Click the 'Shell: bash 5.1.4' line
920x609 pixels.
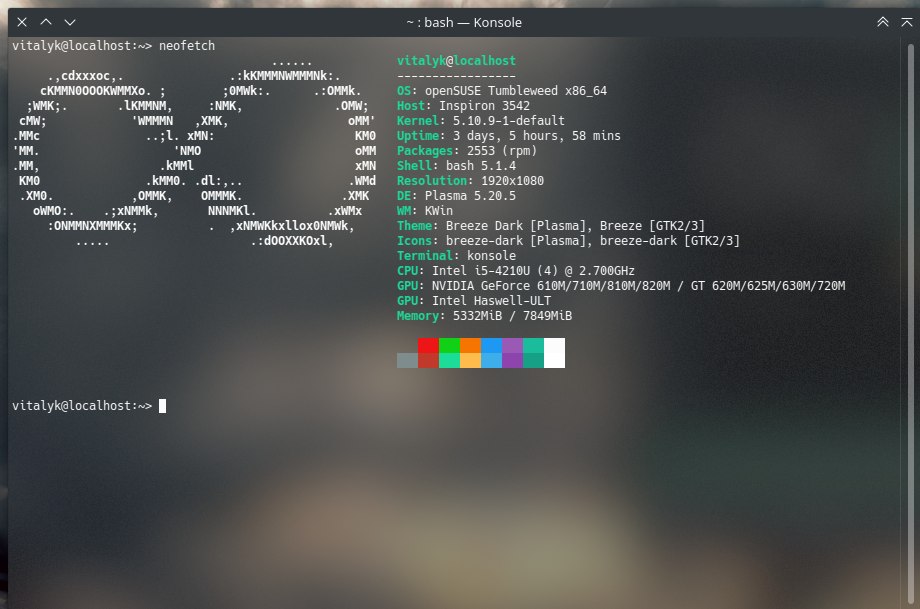tap(456, 166)
